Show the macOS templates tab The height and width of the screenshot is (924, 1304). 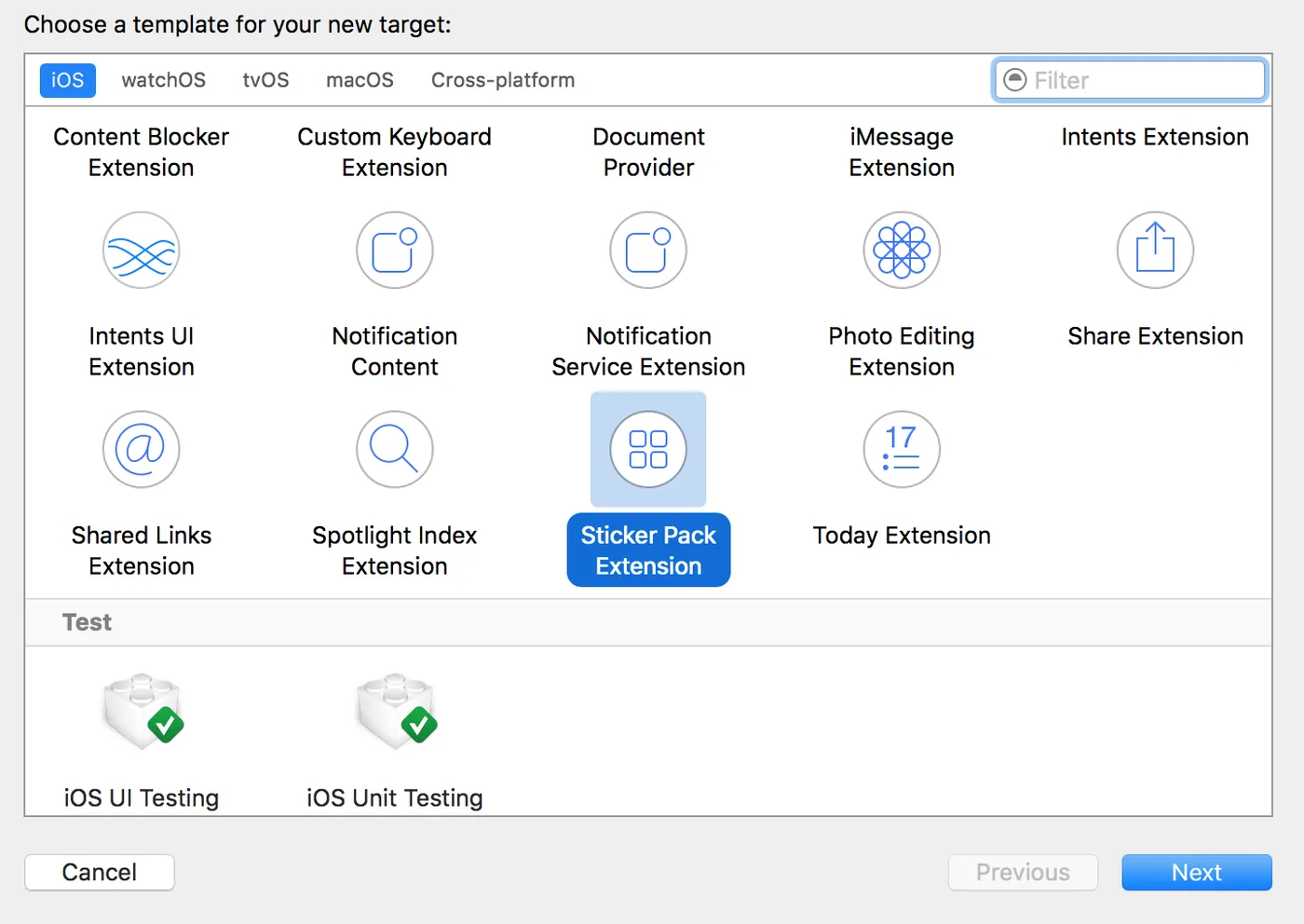coord(360,80)
